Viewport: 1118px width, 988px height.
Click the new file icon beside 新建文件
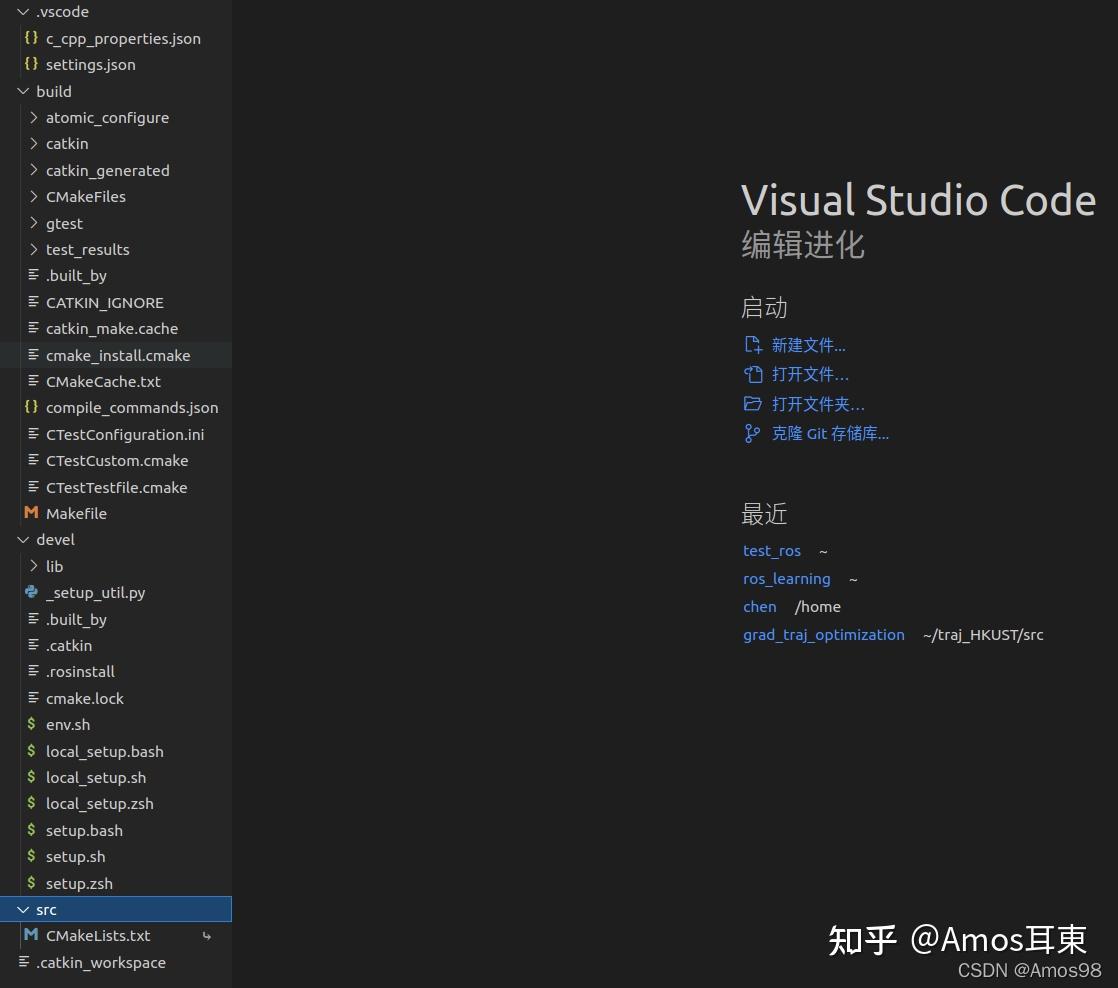point(752,344)
